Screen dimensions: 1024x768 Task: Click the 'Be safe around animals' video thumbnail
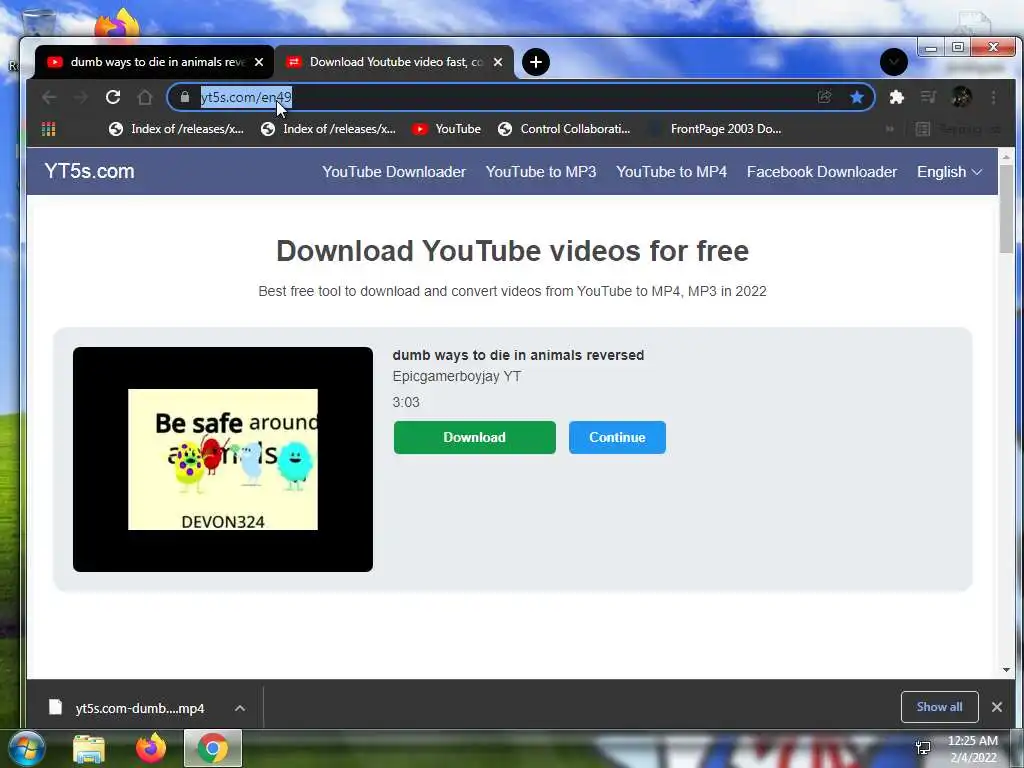pyautogui.click(x=223, y=459)
